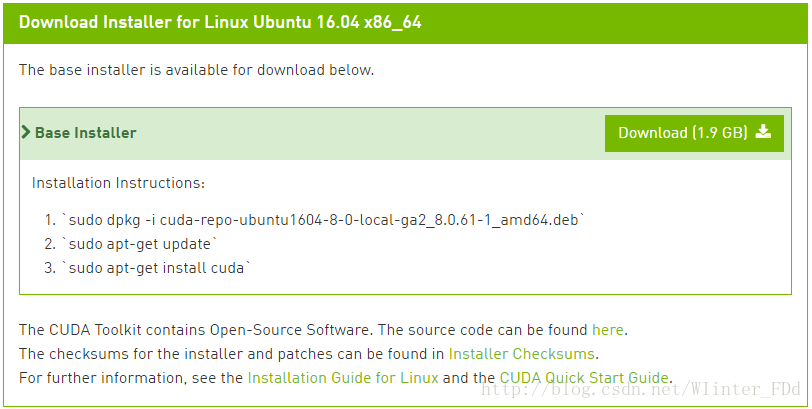Image resolution: width=812 pixels, height=409 pixels.
Task: Click the download arrow icon on the green button
Action: click(763, 132)
